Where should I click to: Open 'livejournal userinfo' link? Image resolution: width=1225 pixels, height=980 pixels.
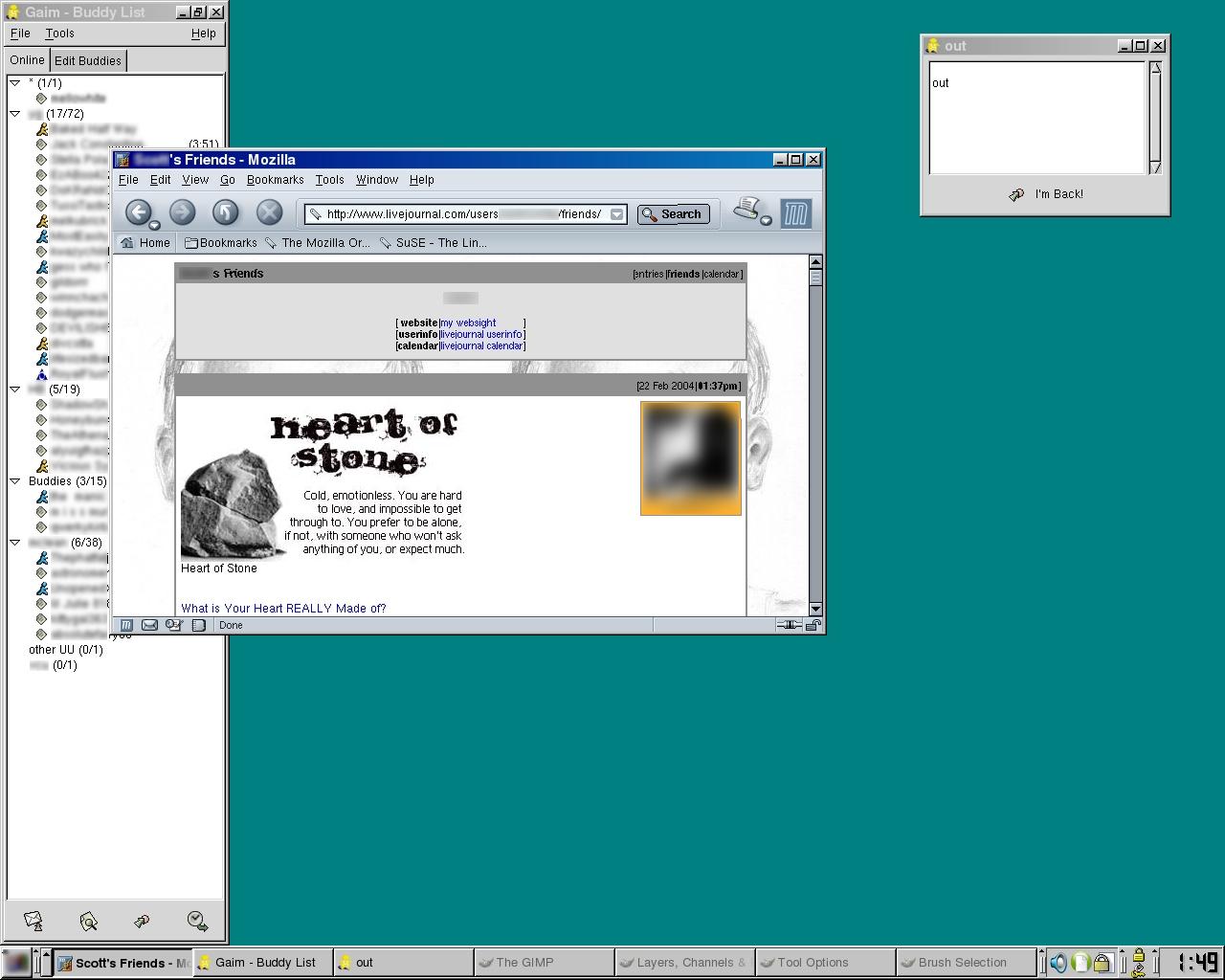pyautogui.click(x=480, y=335)
